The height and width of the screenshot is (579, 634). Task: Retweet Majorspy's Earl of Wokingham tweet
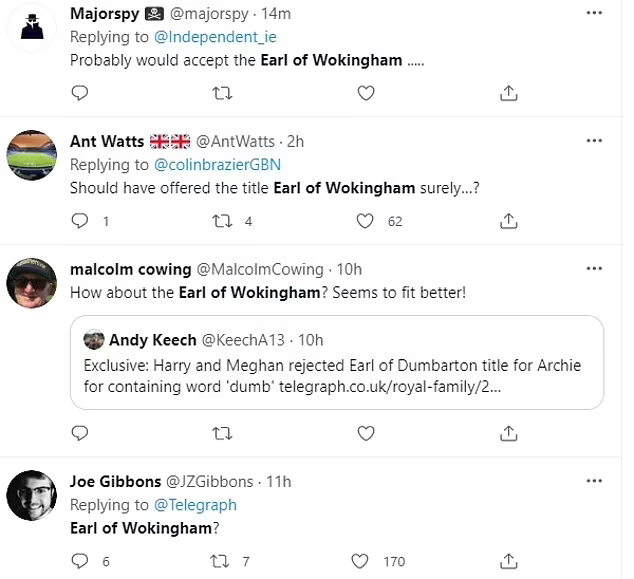click(x=223, y=93)
